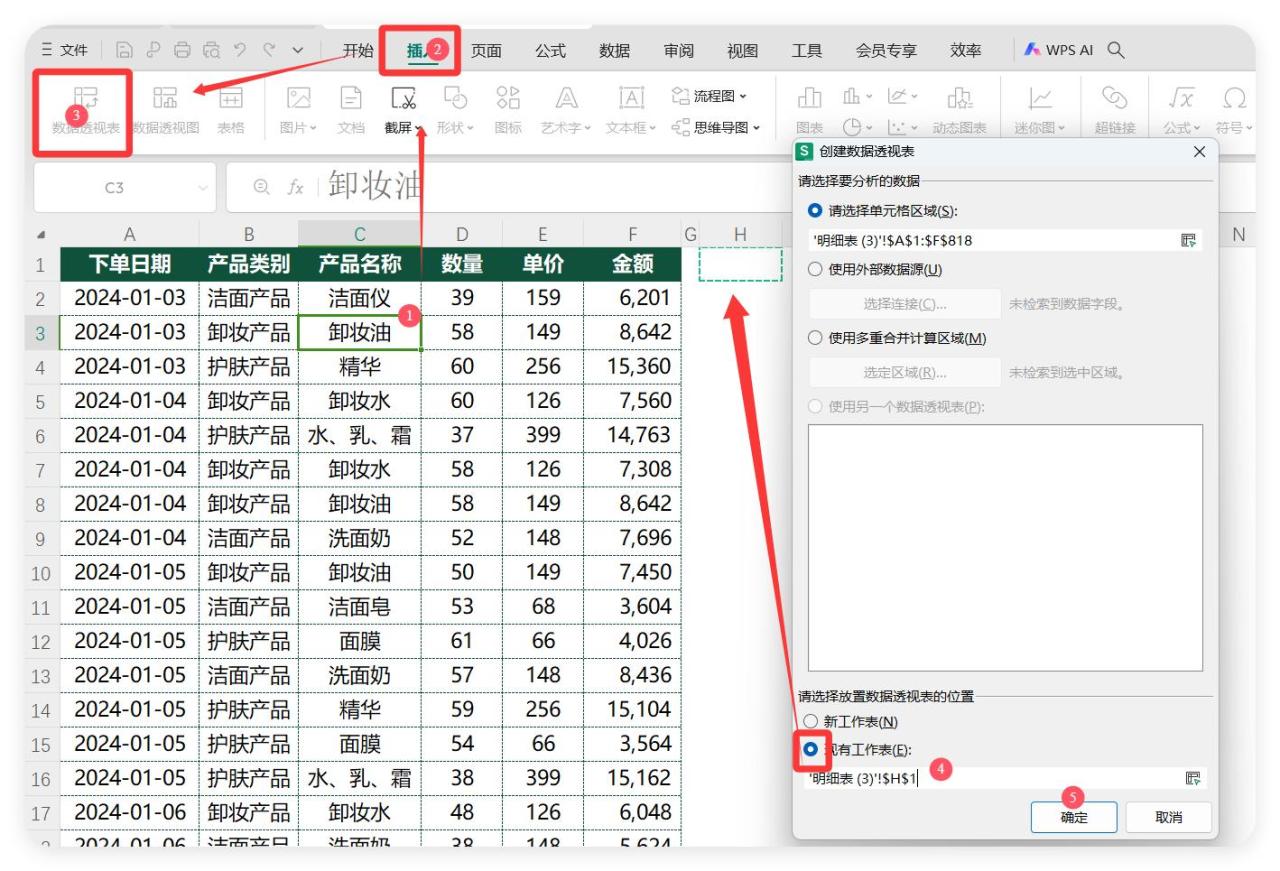
Task: Select cell containing 洁面仪
Action: pos(359,298)
